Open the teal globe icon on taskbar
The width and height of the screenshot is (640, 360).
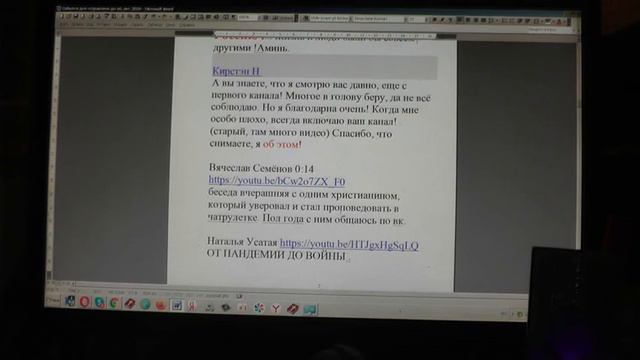[145, 304]
